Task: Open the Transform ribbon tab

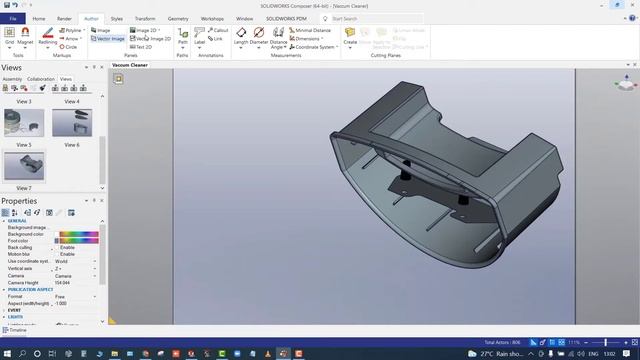Action: click(145, 18)
